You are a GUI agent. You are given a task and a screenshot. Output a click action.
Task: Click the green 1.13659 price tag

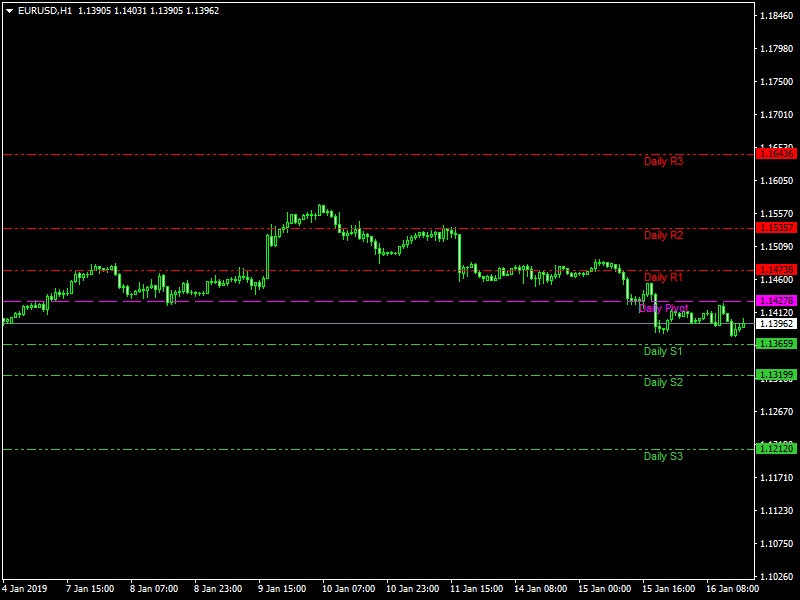tap(777, 344)
